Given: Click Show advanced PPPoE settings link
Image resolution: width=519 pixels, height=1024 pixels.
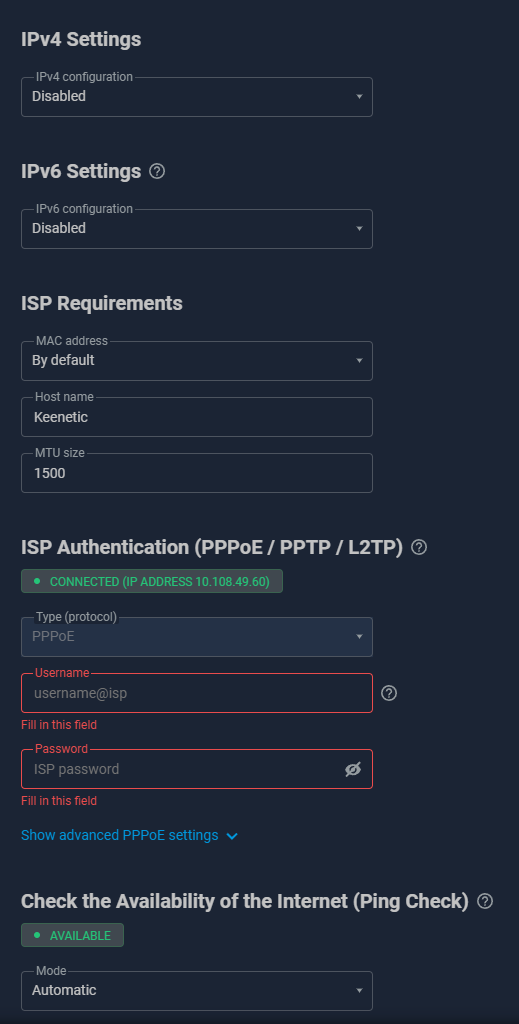Looking at the screenshot, I should tap(119, 835).
